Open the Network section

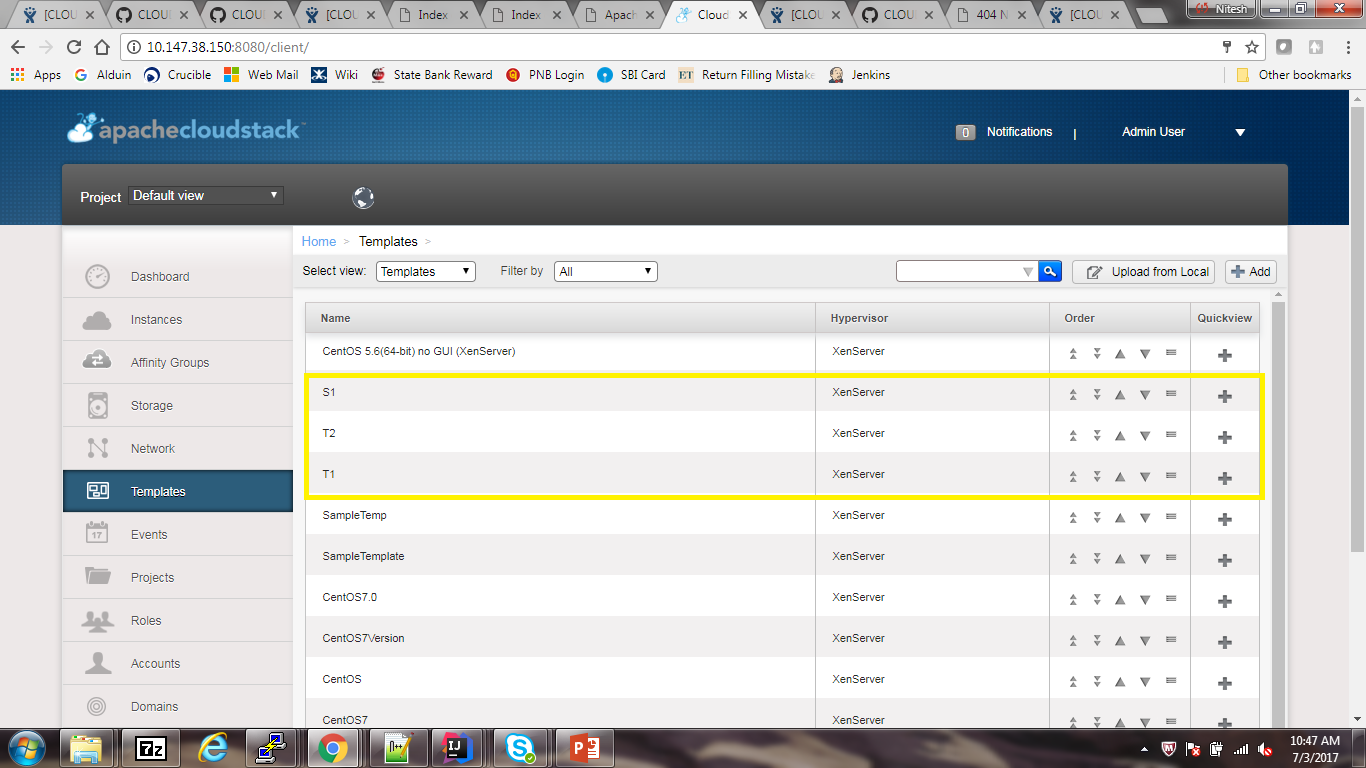click(x=177, y=449)
